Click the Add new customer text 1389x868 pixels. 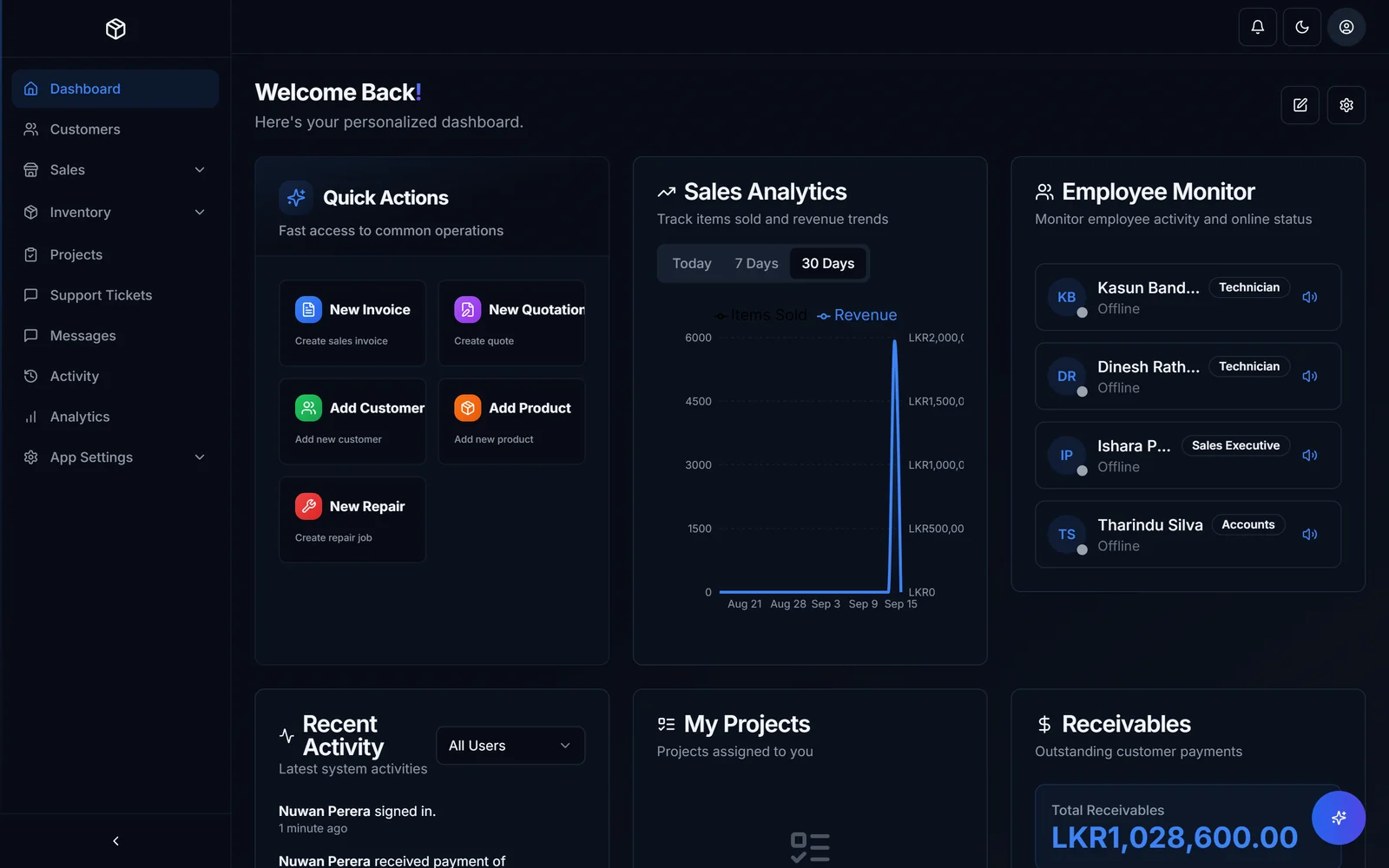339,439
